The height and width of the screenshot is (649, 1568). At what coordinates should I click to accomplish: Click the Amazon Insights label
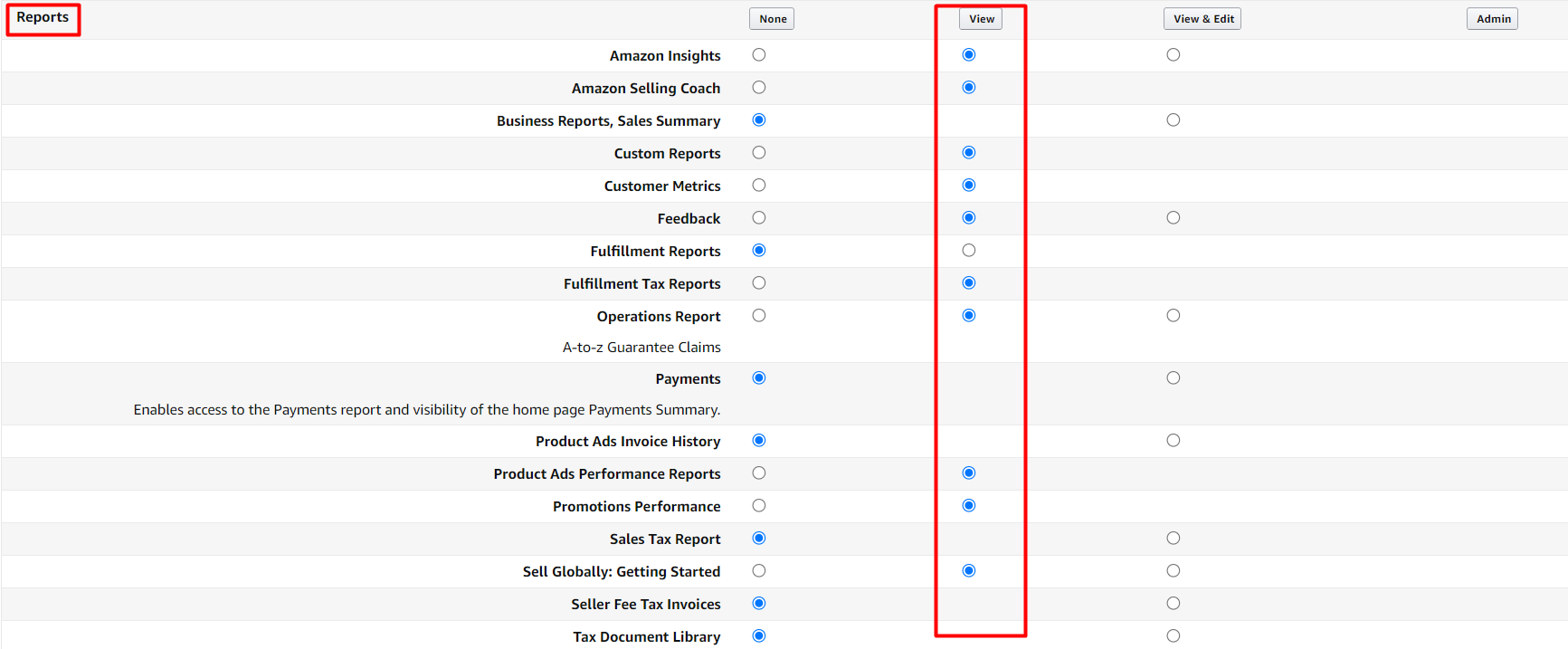point(665,56)
